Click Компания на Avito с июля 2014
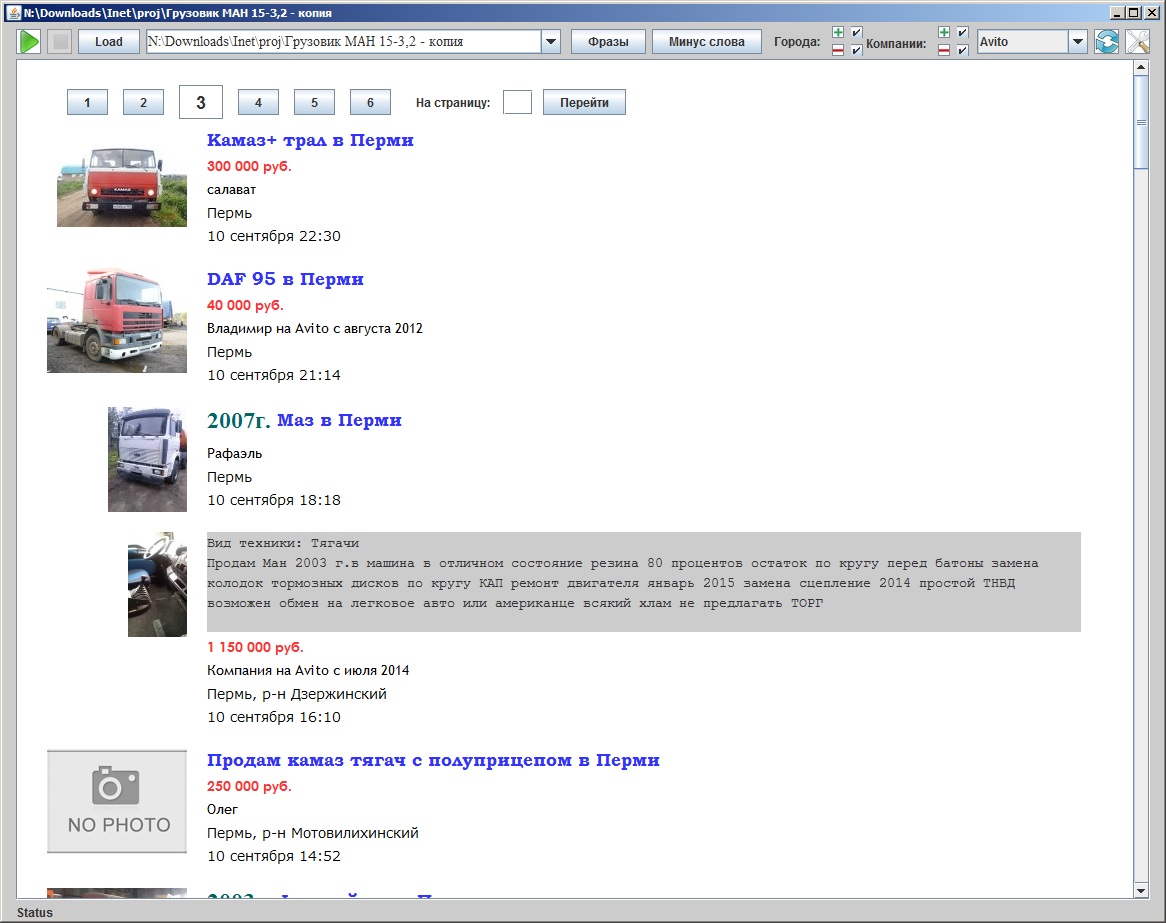1166x923 pixels. 308,670
